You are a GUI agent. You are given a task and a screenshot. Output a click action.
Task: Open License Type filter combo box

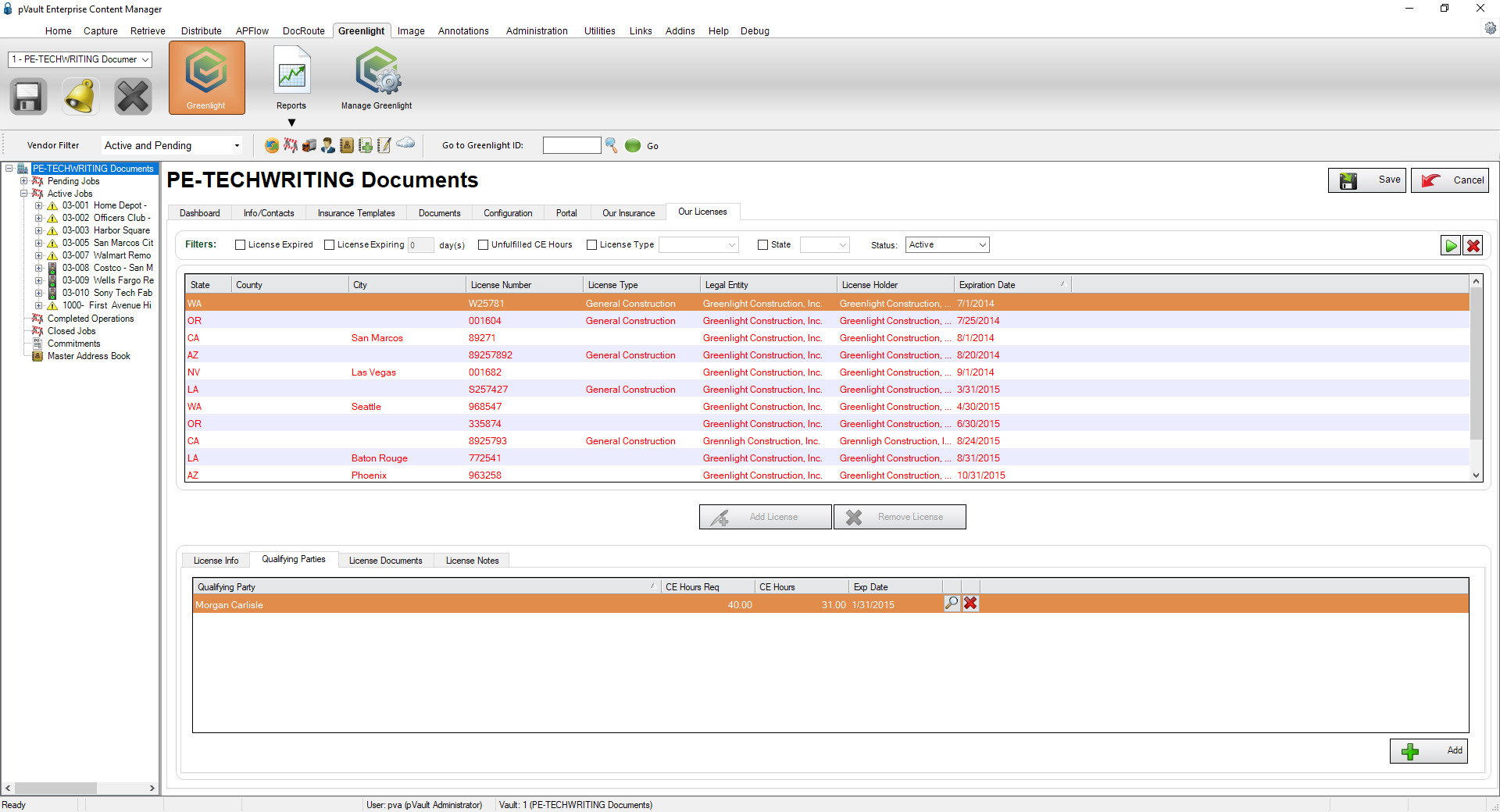click(698, 245)
